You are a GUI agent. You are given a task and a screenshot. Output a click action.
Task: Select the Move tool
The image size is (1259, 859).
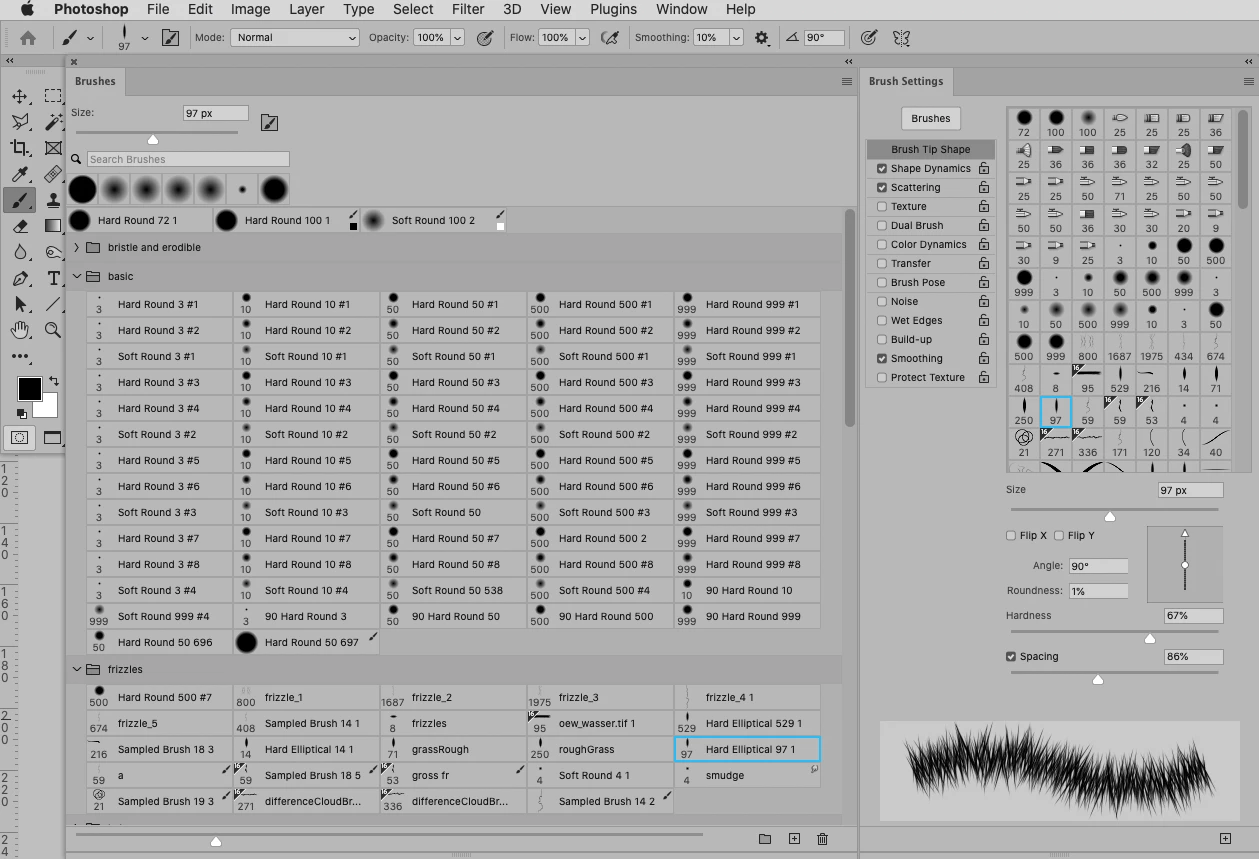19,96
